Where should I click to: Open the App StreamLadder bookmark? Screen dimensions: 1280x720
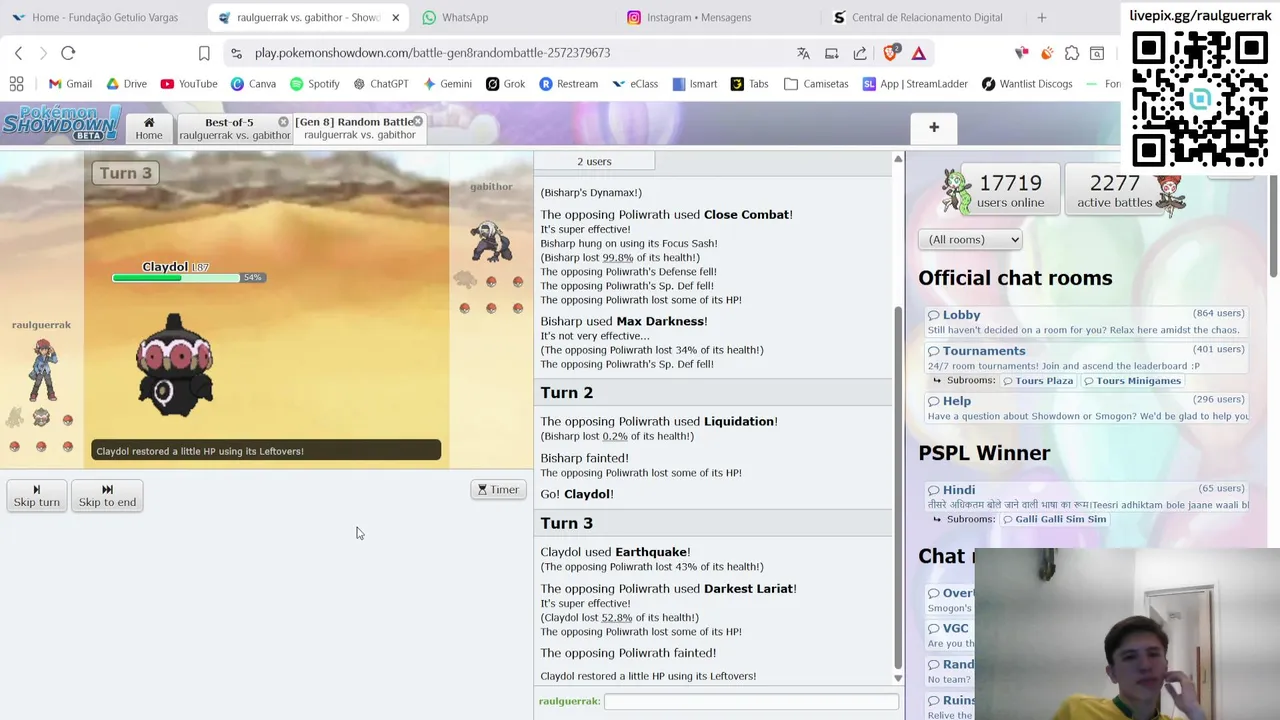point(914,84)
